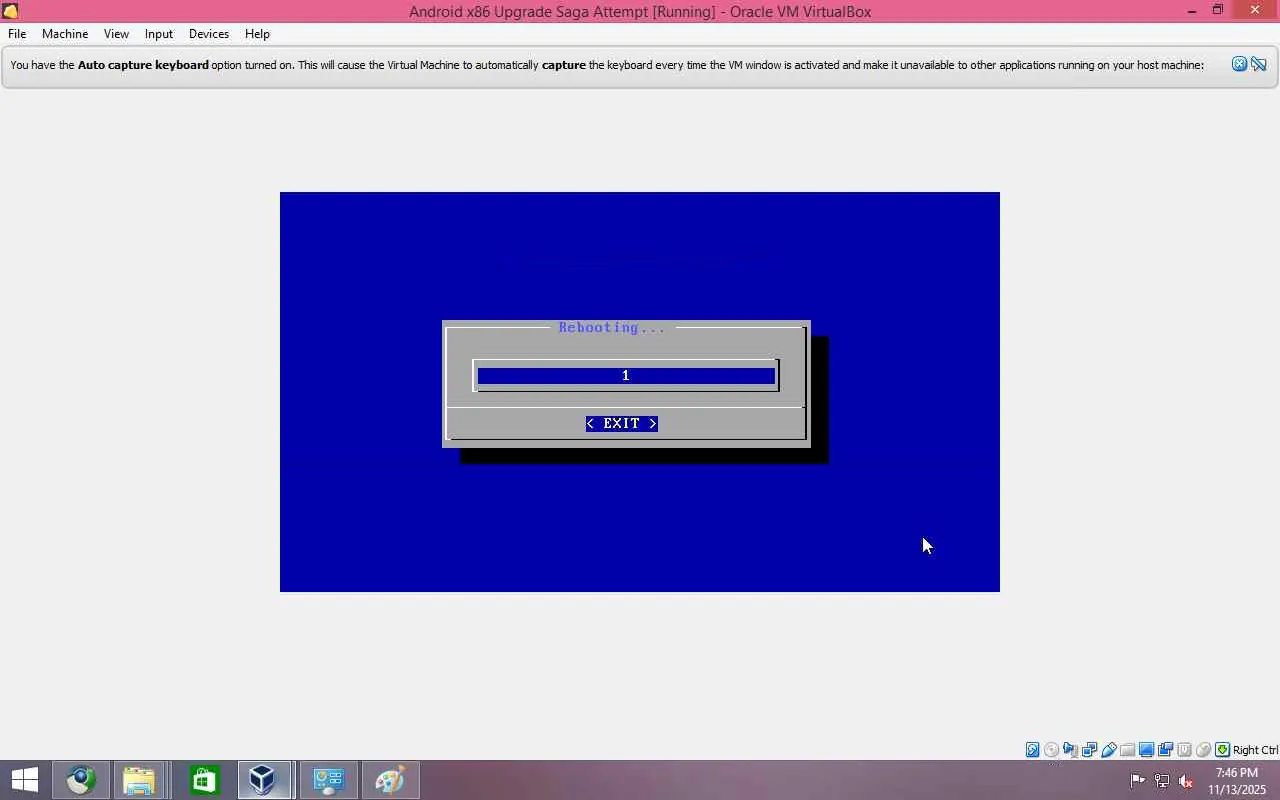Image resolution: width=1280 pixels, height=800 pixels.
Task: Click the VirtualBox title bar app icon
Action: [10, 11]
